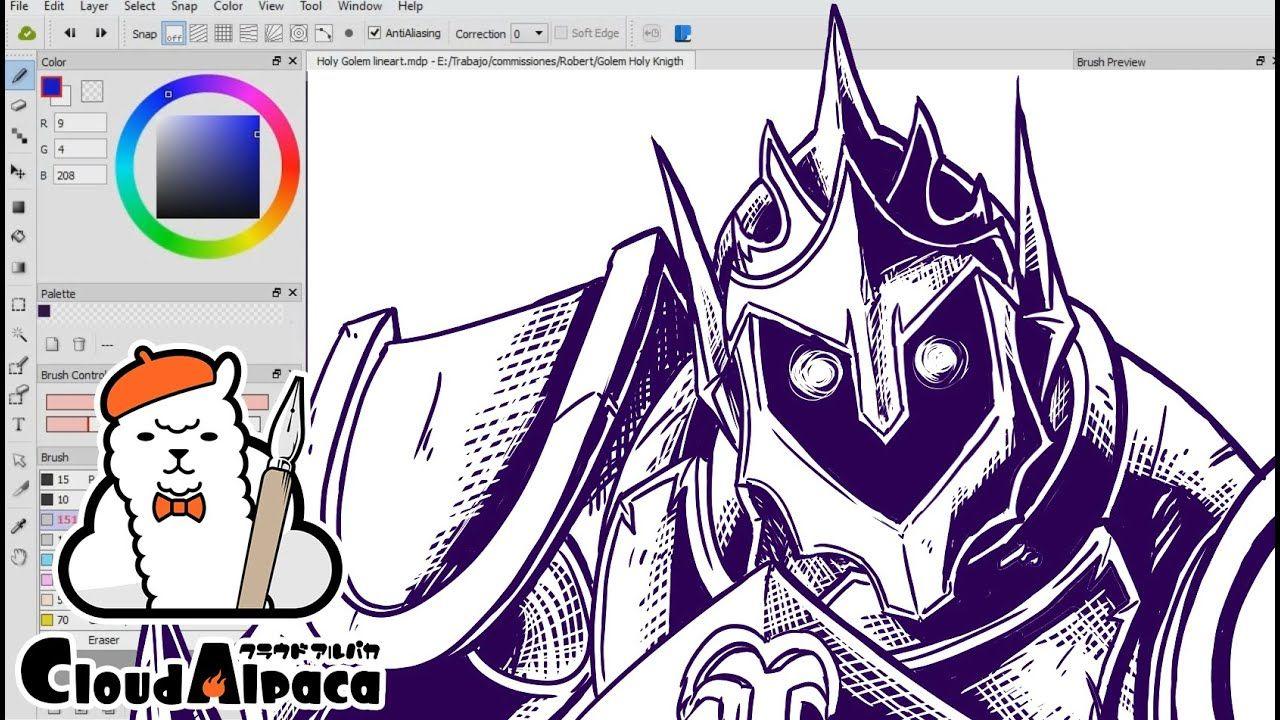Delete palette color with trash icon

tap(79, 344)
